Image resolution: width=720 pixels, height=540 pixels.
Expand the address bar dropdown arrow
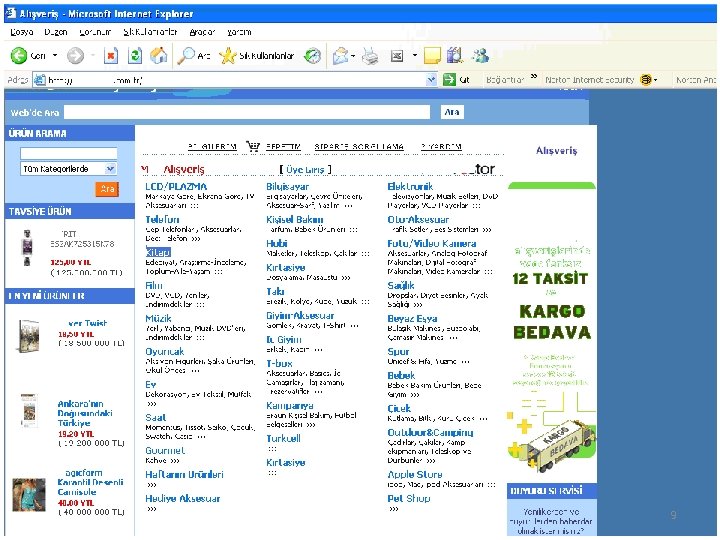click(431, 80)
